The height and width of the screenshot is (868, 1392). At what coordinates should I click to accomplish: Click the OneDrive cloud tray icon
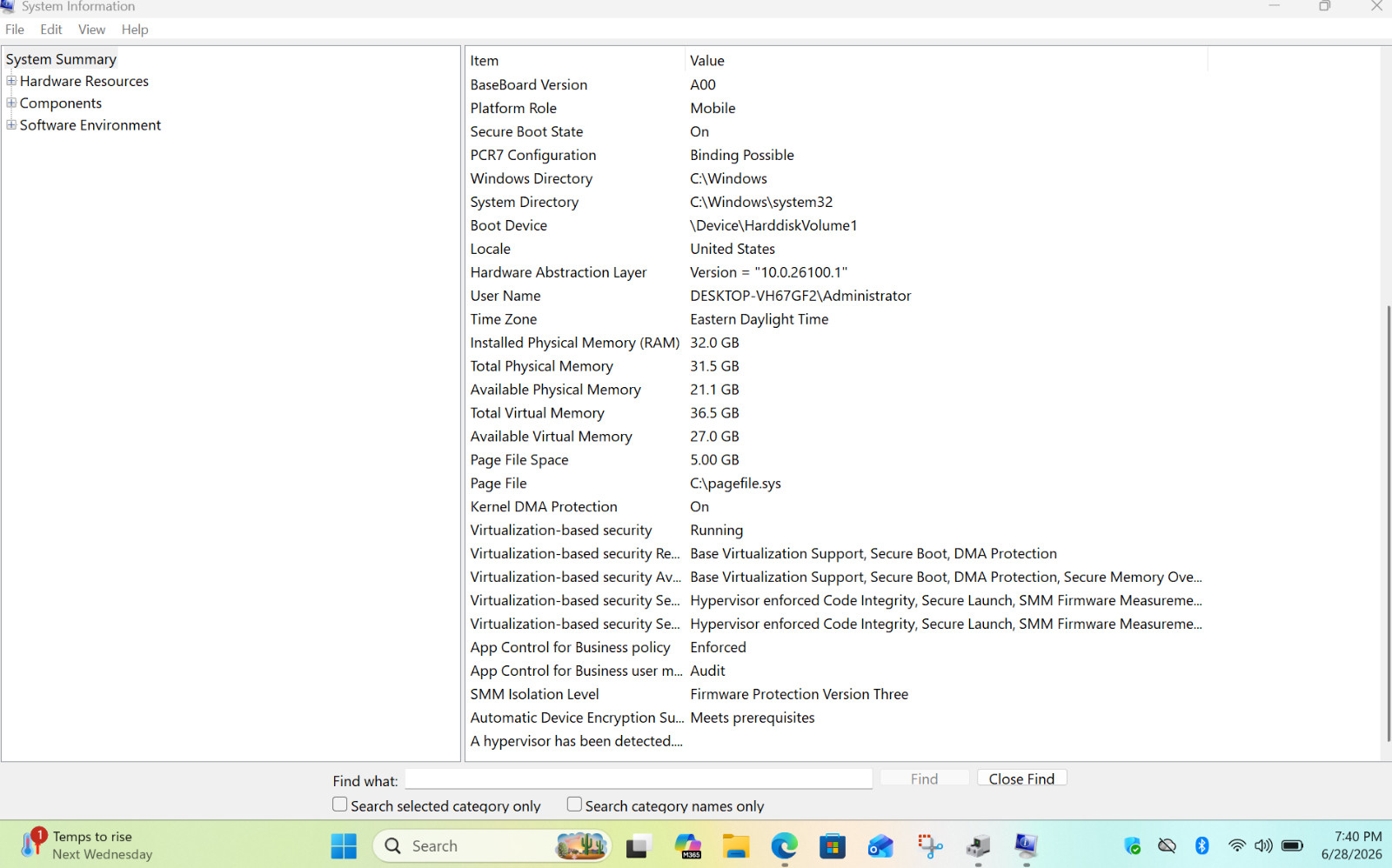click(1167, 845)
